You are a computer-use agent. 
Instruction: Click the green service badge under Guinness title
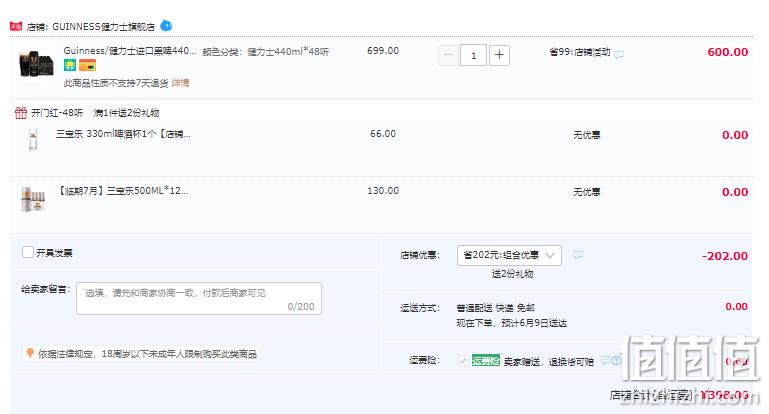point(70,65)
